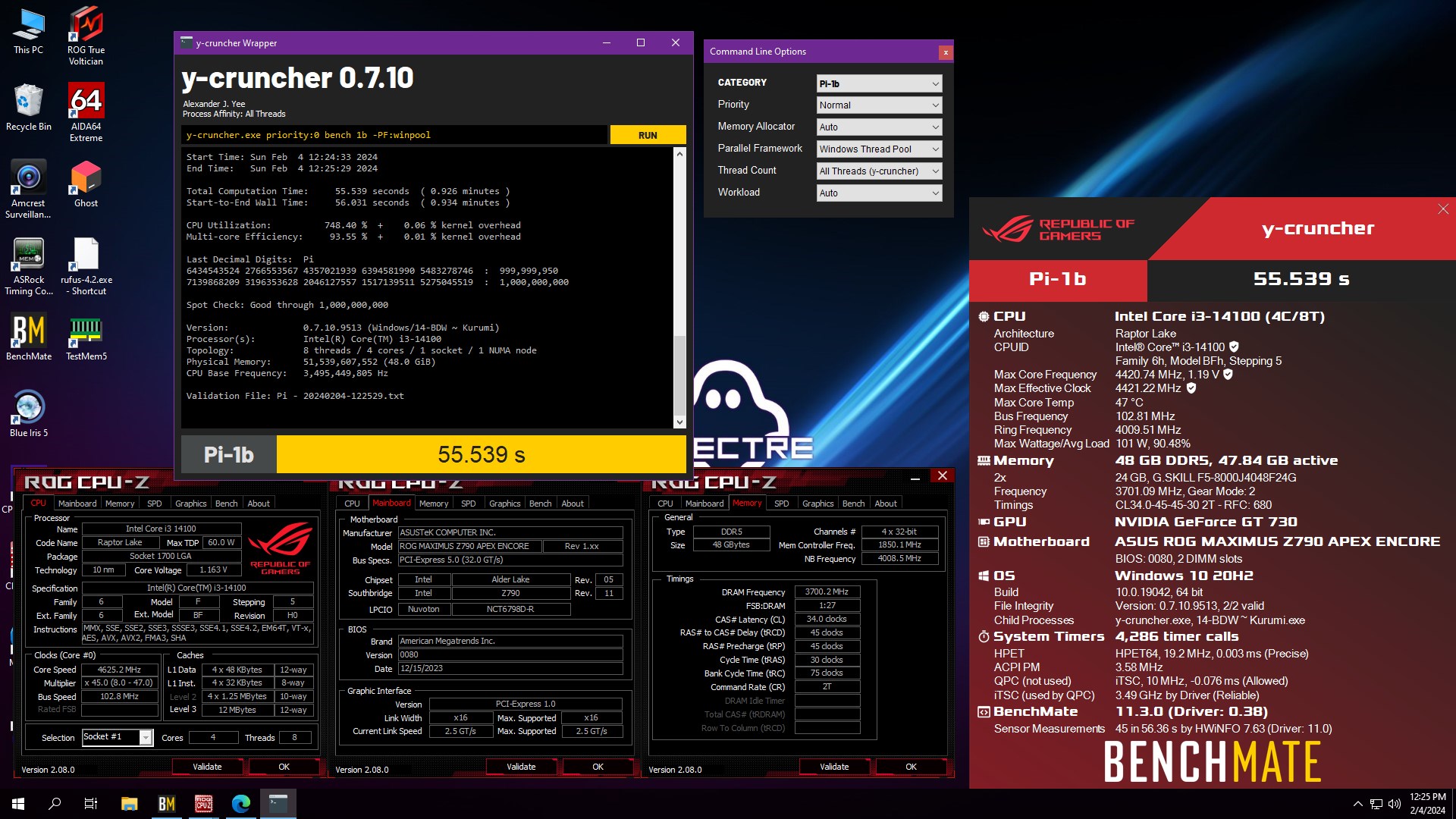
Task: Launch AIDA64 Extreme desktop icon
Action: click(x=86, y=112)
